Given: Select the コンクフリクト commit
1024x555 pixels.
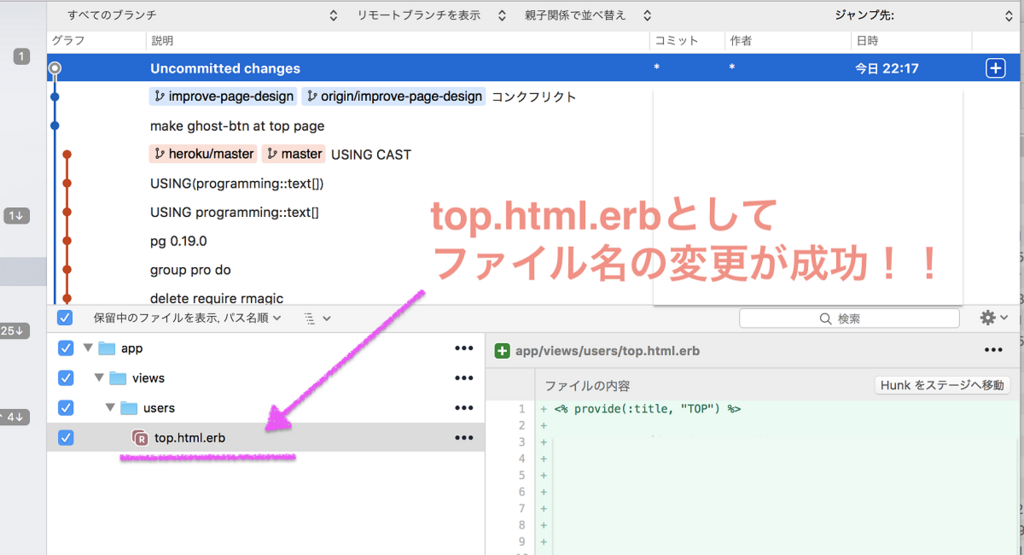Looking at the screenshot, I should pos(534,97).
